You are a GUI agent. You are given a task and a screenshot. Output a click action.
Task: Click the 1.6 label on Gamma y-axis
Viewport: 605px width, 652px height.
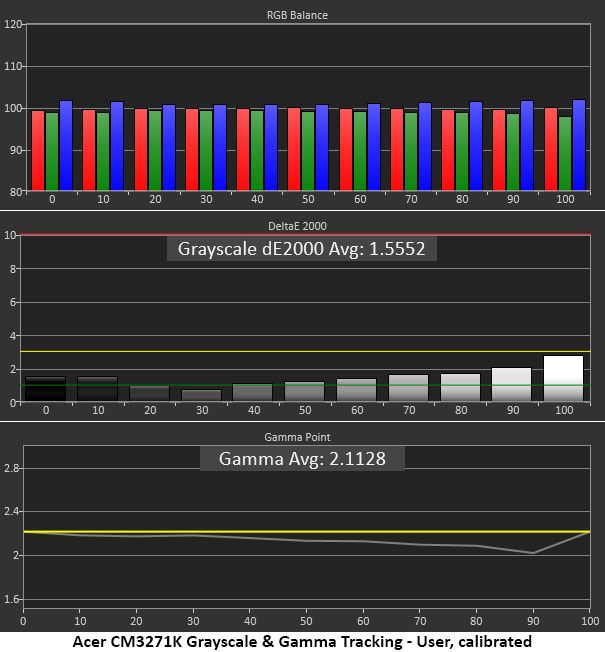coord(12,599)
